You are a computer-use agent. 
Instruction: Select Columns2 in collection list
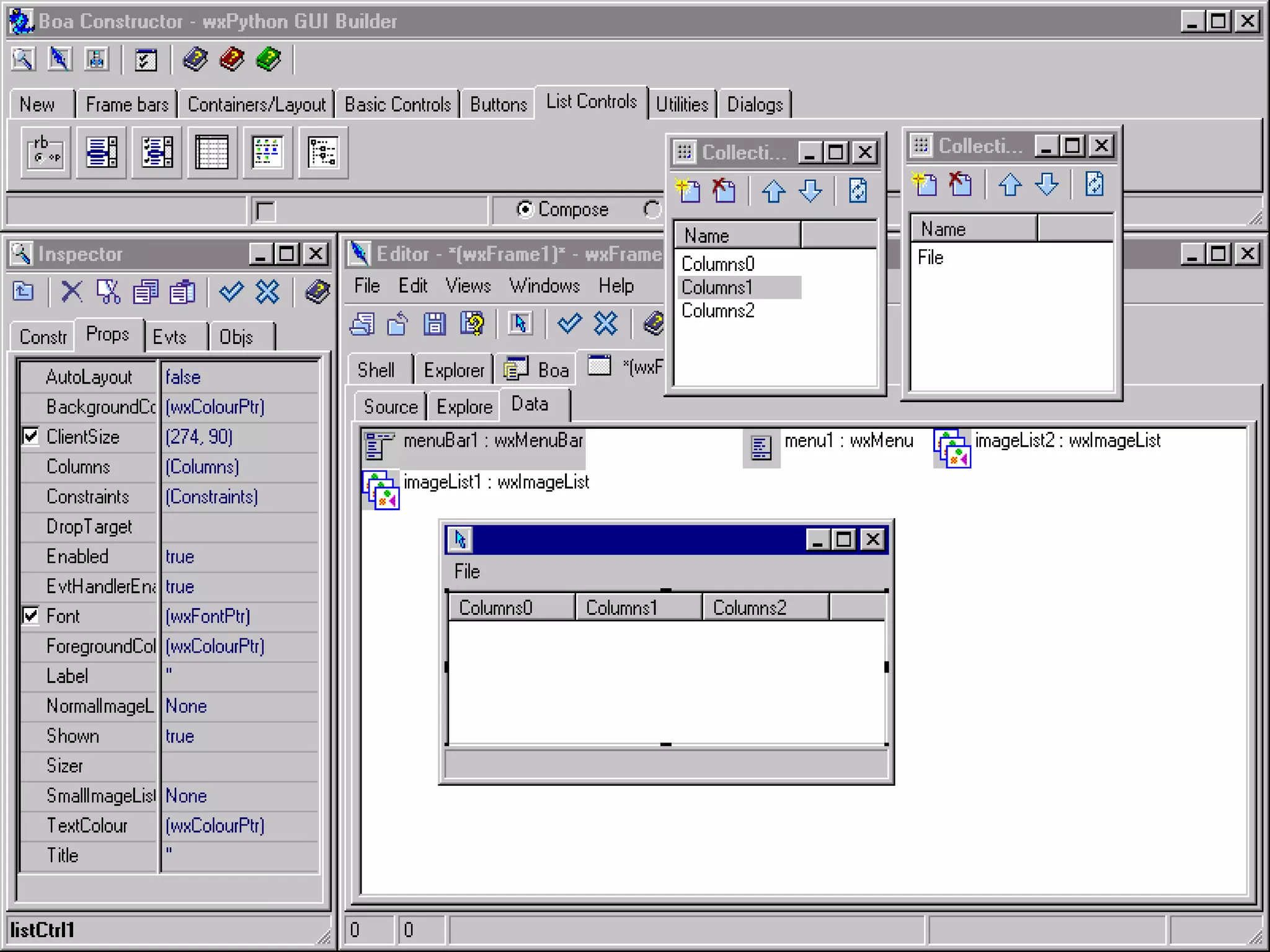point(717,311)
